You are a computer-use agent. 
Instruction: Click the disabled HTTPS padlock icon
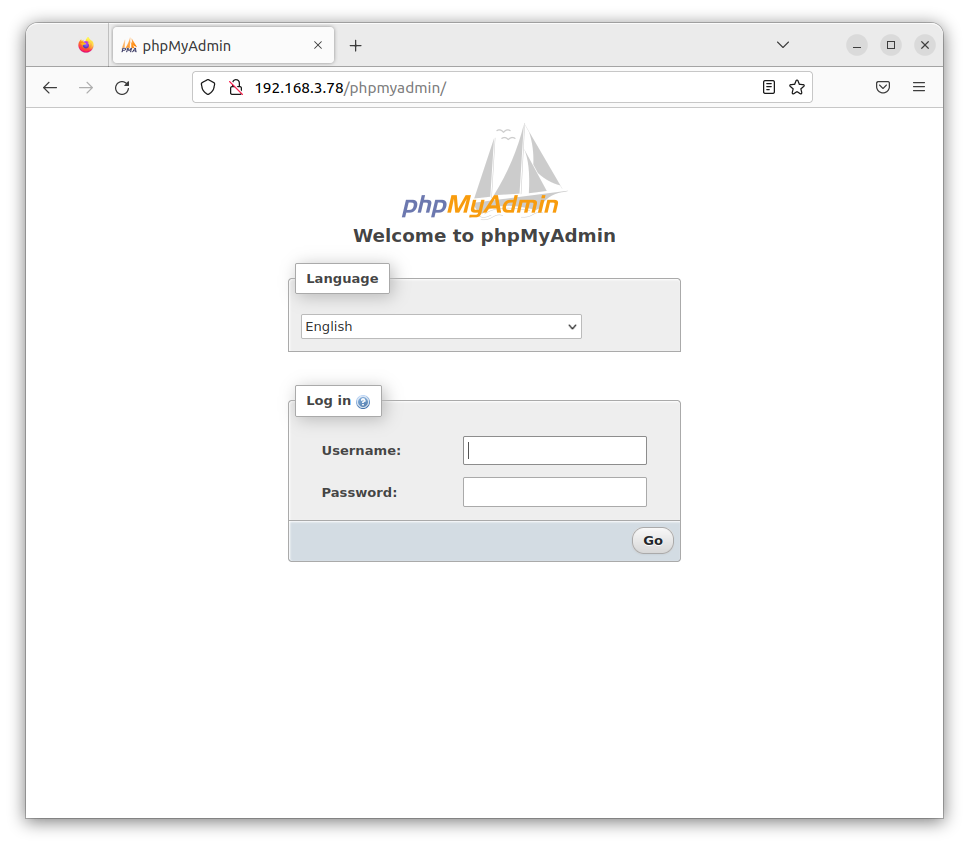235,87
